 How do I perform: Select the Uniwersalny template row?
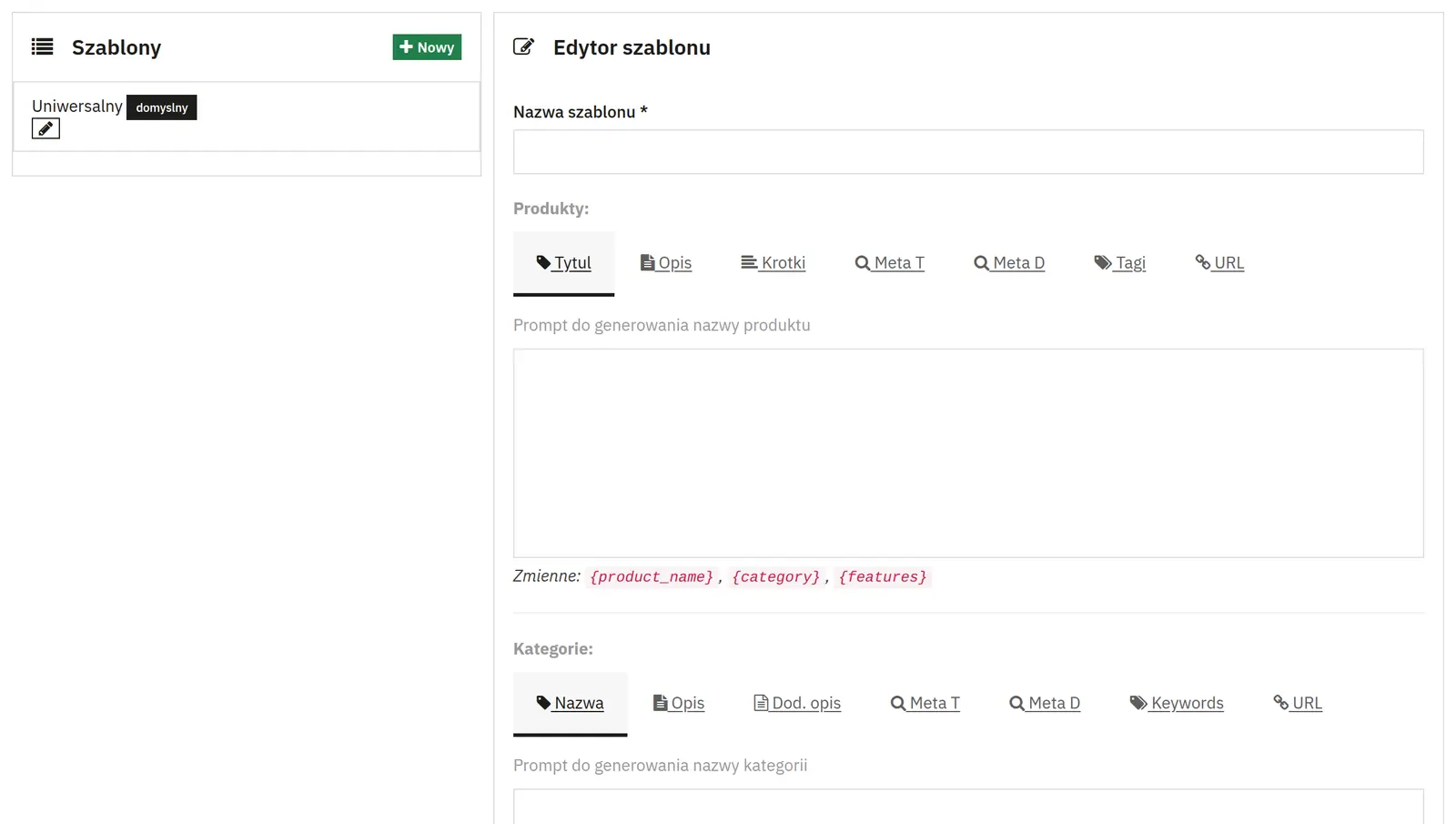tap(247, 117)
